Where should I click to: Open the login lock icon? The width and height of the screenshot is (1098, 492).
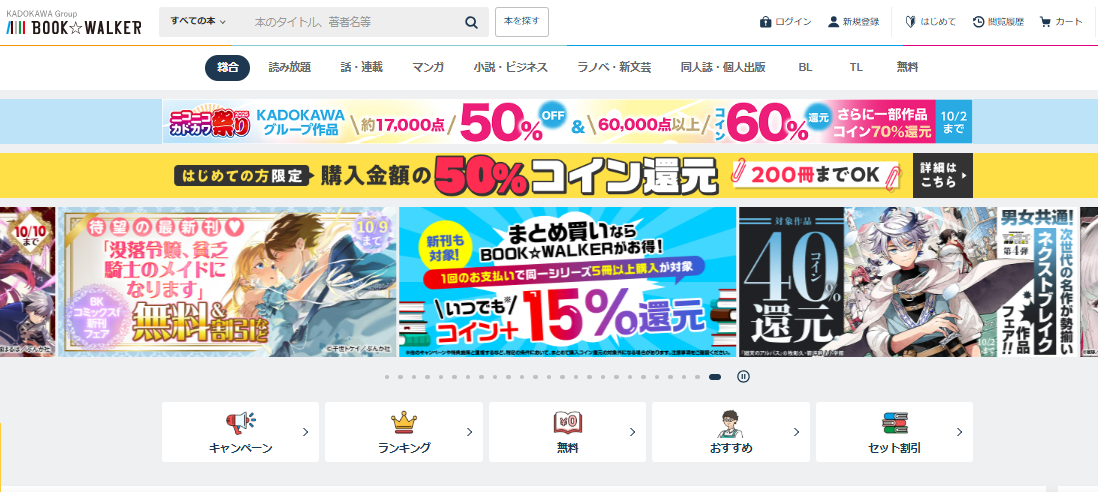765,22
